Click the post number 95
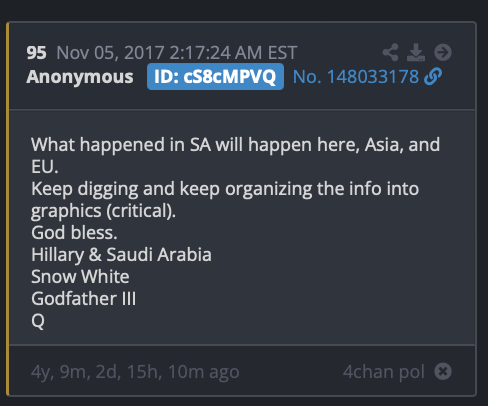This screenshot has width=488, height=406. (x=36, y=53)
